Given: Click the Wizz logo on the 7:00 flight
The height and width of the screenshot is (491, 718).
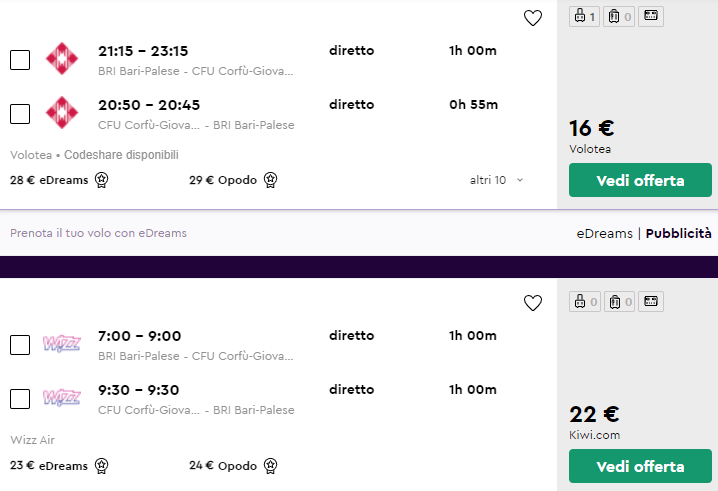Looking at the screenshot, I should click(62, 345).
